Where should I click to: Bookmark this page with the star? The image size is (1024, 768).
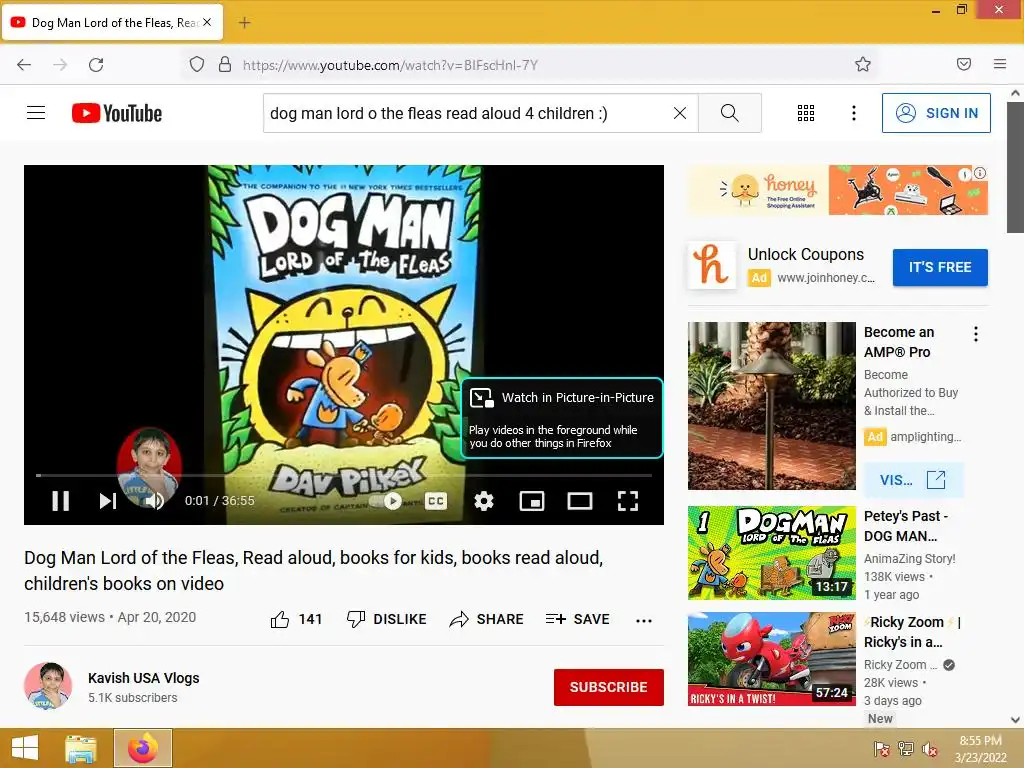coord(863,64)
